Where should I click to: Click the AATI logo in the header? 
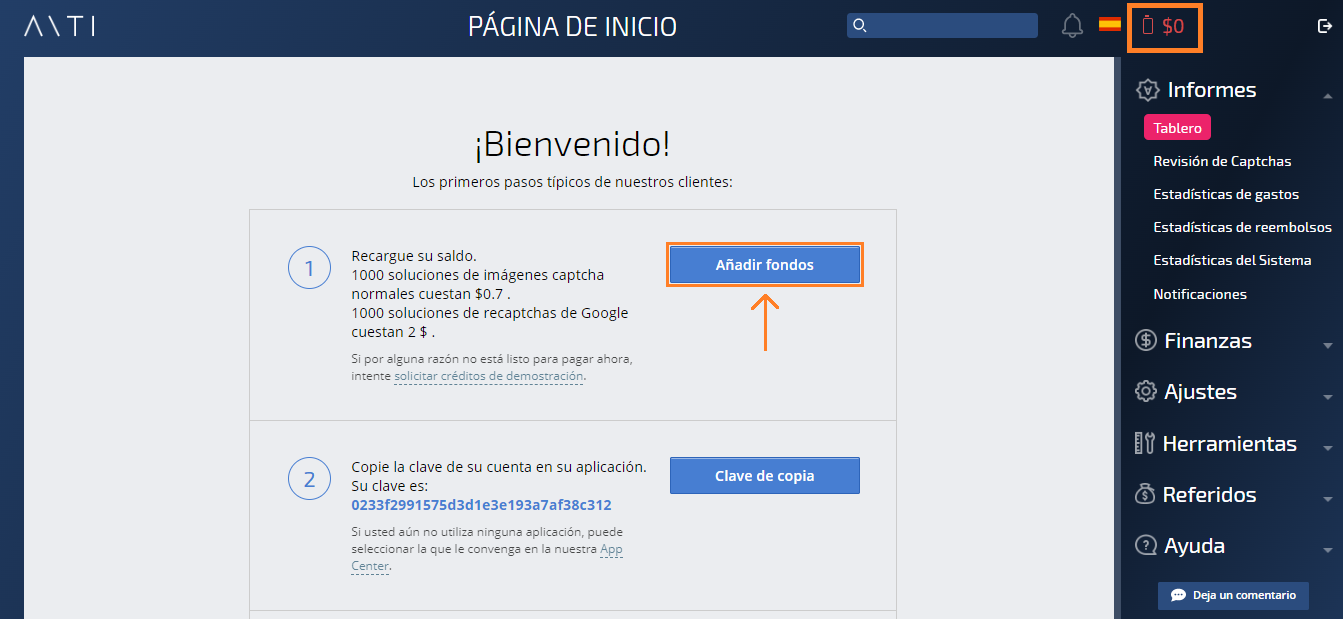(60, 26)
